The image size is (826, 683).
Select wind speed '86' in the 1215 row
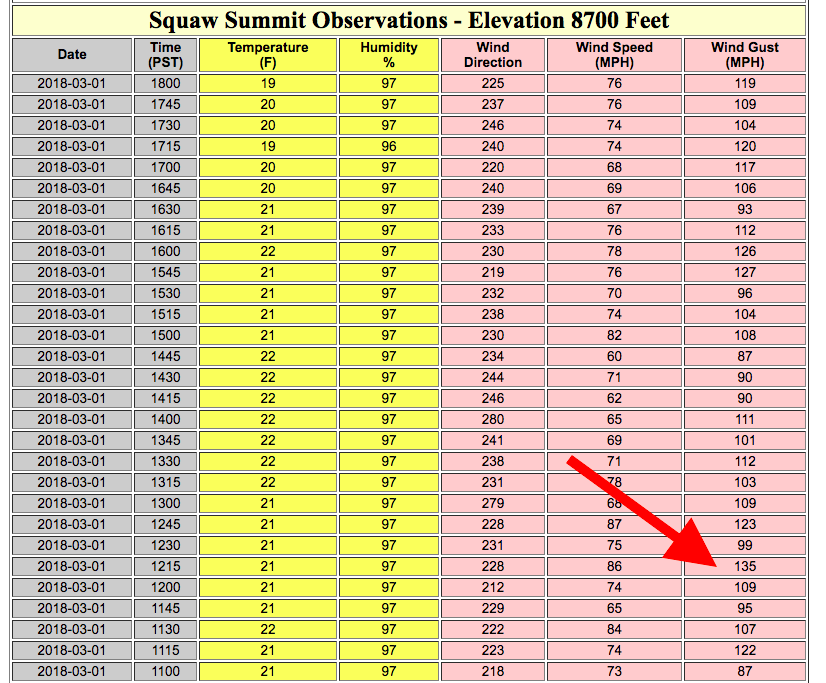[x=614, y=567]
